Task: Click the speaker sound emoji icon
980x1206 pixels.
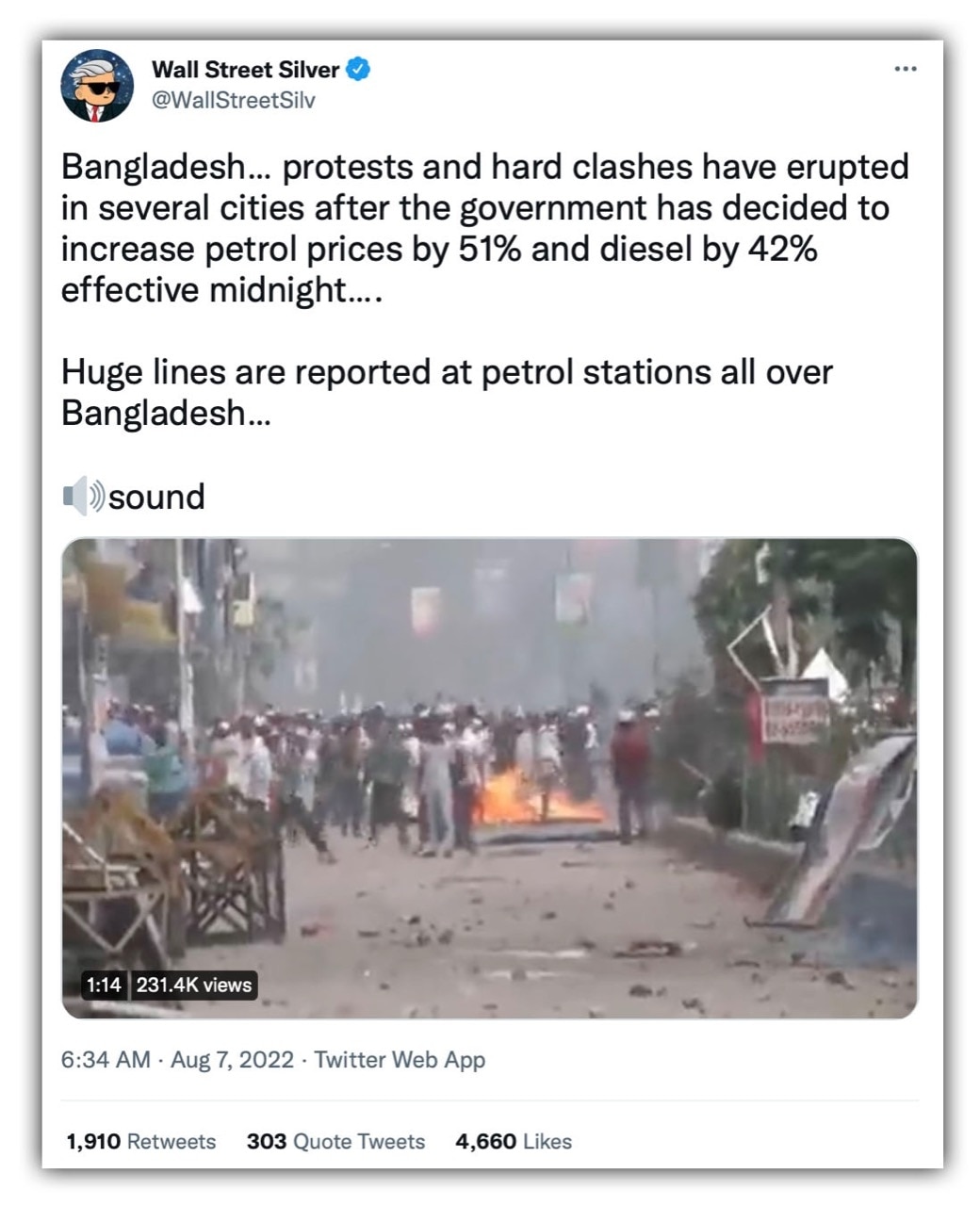Action: click(x=84, y=496)
